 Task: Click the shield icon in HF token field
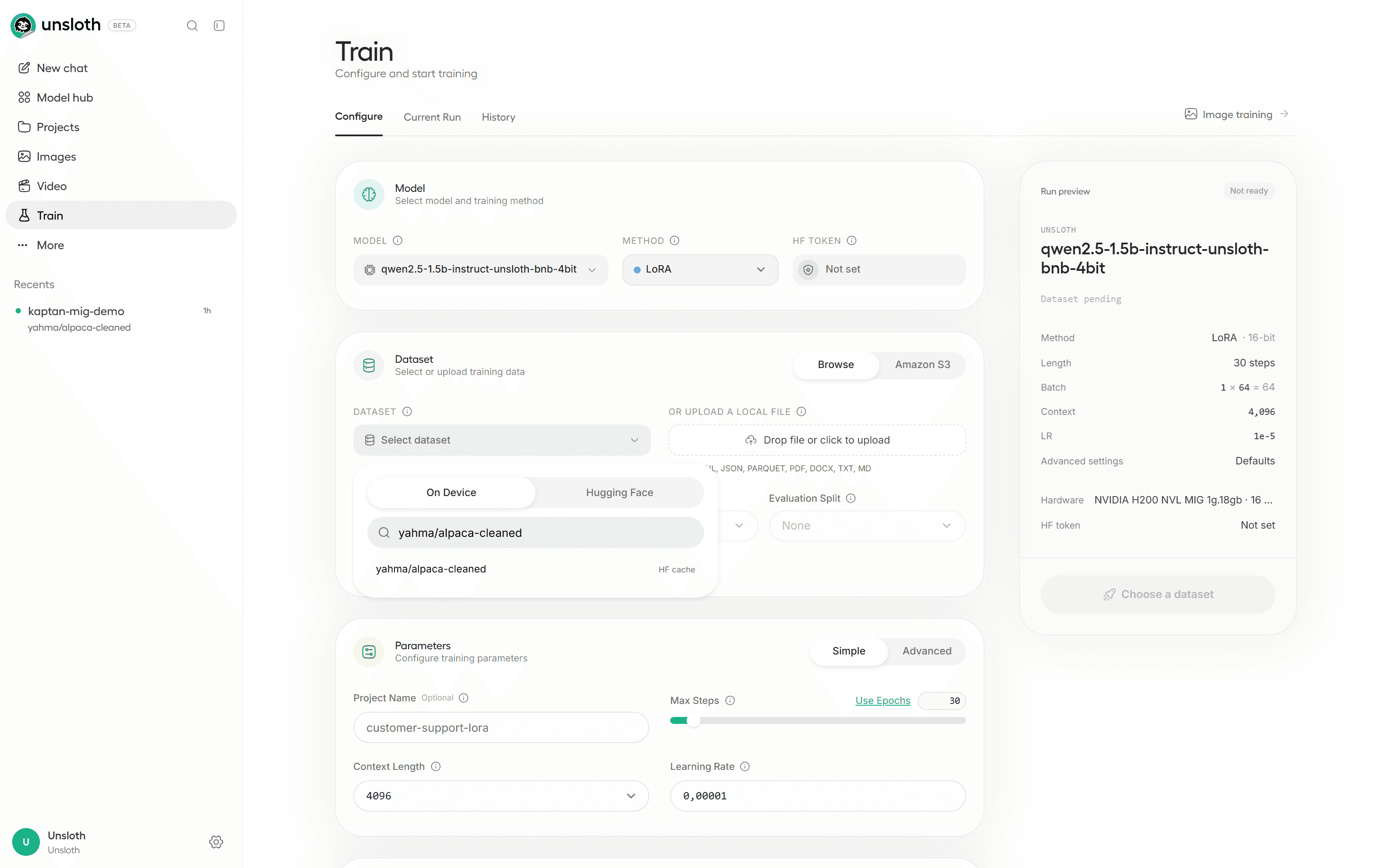808,270
